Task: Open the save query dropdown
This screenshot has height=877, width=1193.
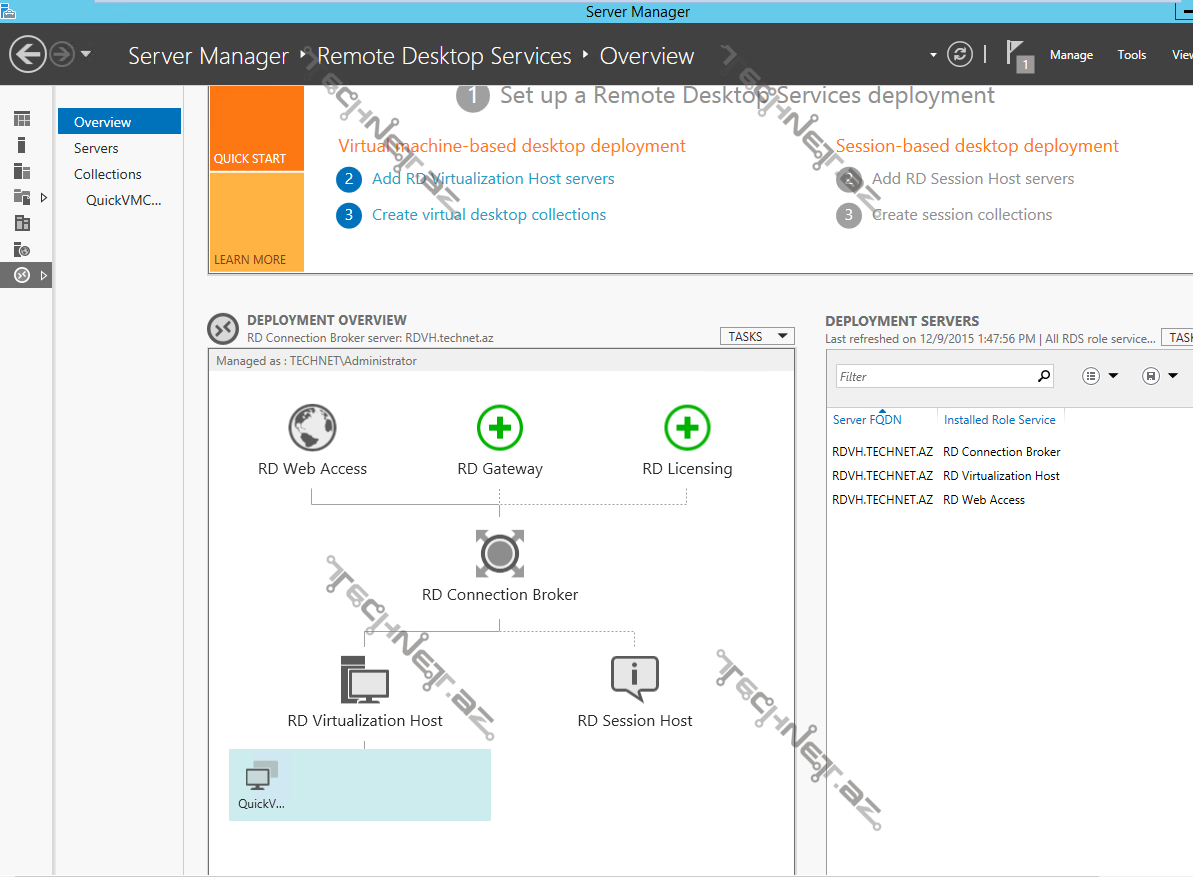Action: pyautogui.click(x=1160, y=376)
